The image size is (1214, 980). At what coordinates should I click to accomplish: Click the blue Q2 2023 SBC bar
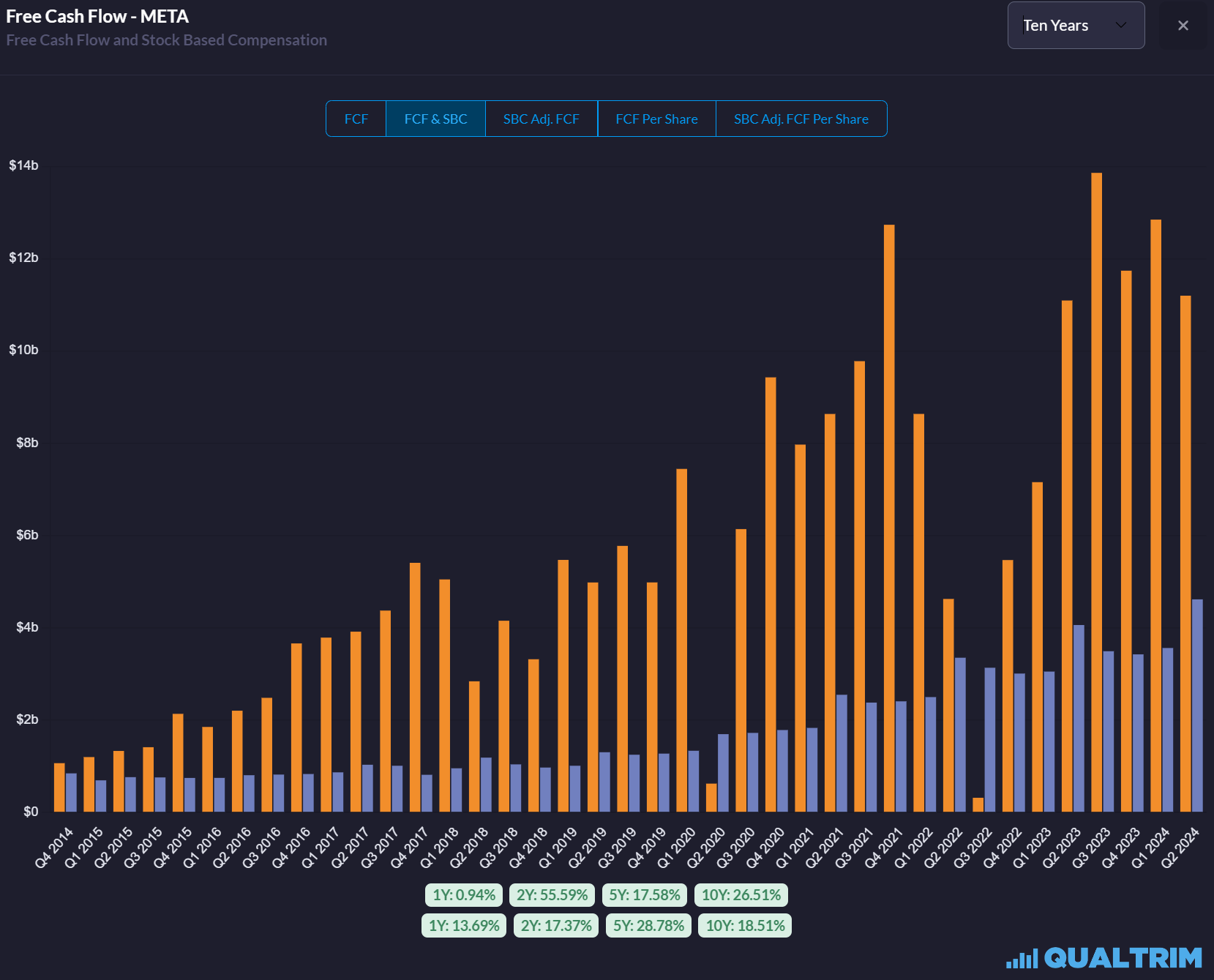pos(1079,718)
